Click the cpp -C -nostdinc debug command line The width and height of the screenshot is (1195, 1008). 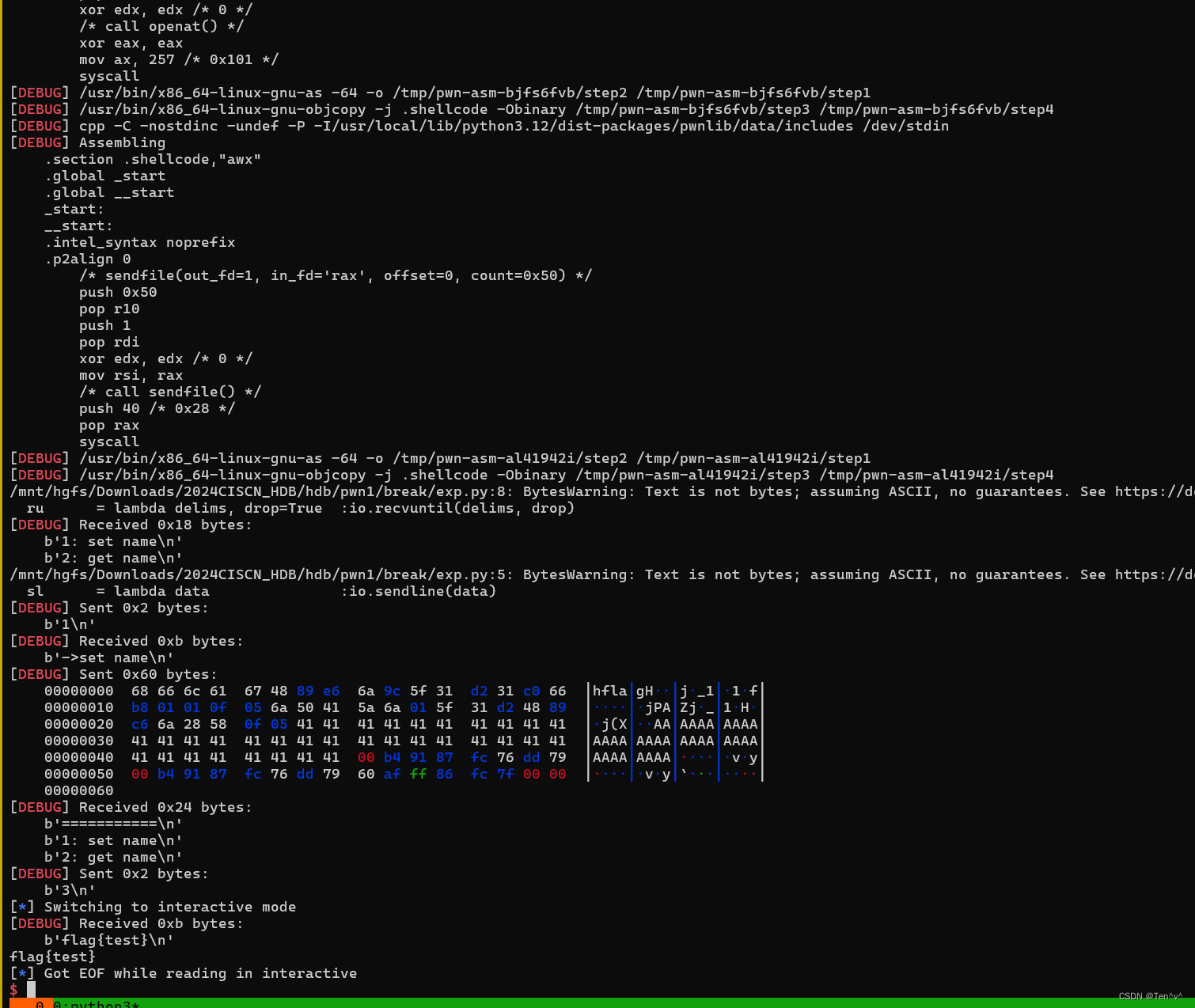480,126
